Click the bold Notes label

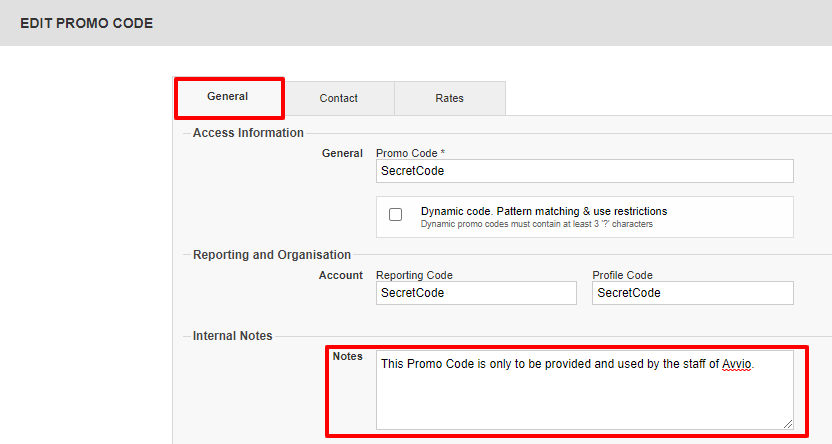(348, 356)
